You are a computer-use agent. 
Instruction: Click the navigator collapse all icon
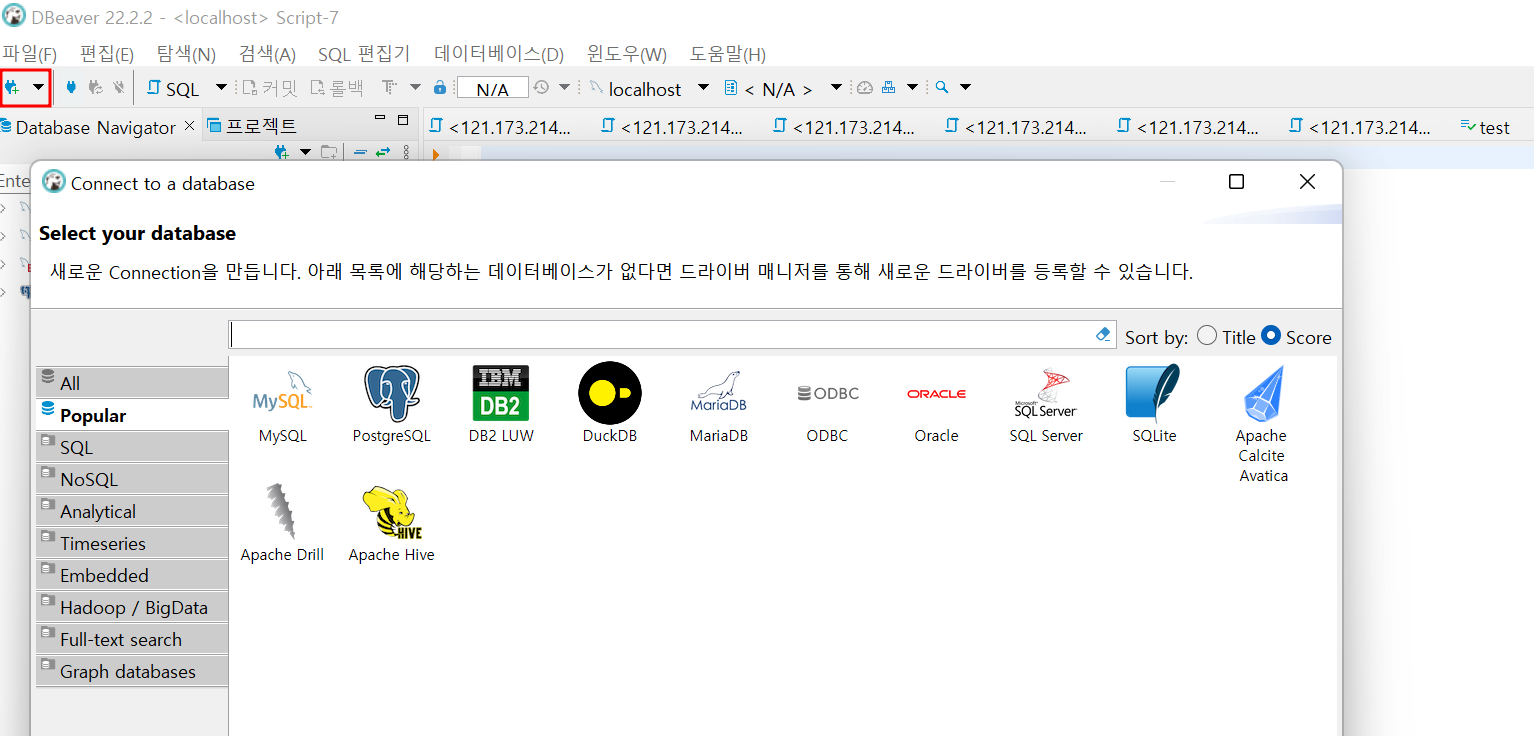click(362, 152)
